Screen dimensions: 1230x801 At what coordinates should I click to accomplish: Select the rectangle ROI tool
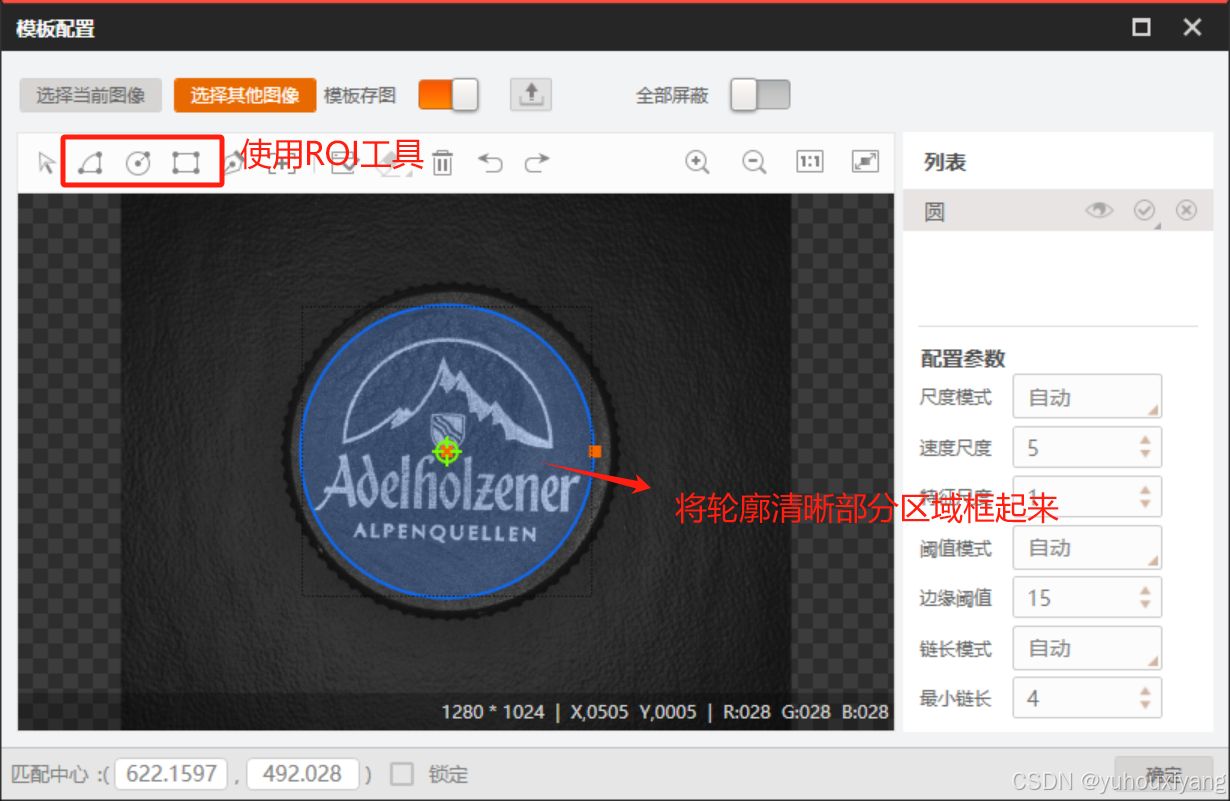tap(186, 162)
